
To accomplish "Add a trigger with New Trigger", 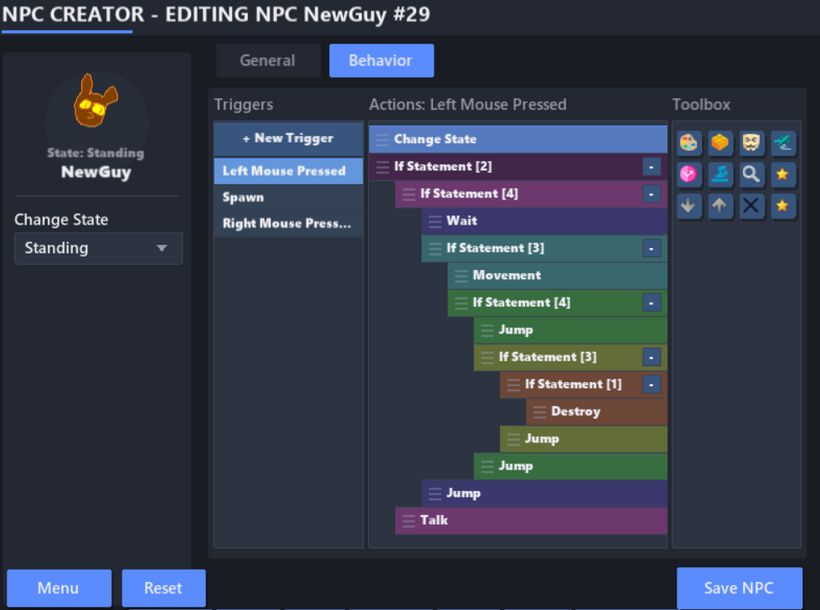I will pos(288,139).
